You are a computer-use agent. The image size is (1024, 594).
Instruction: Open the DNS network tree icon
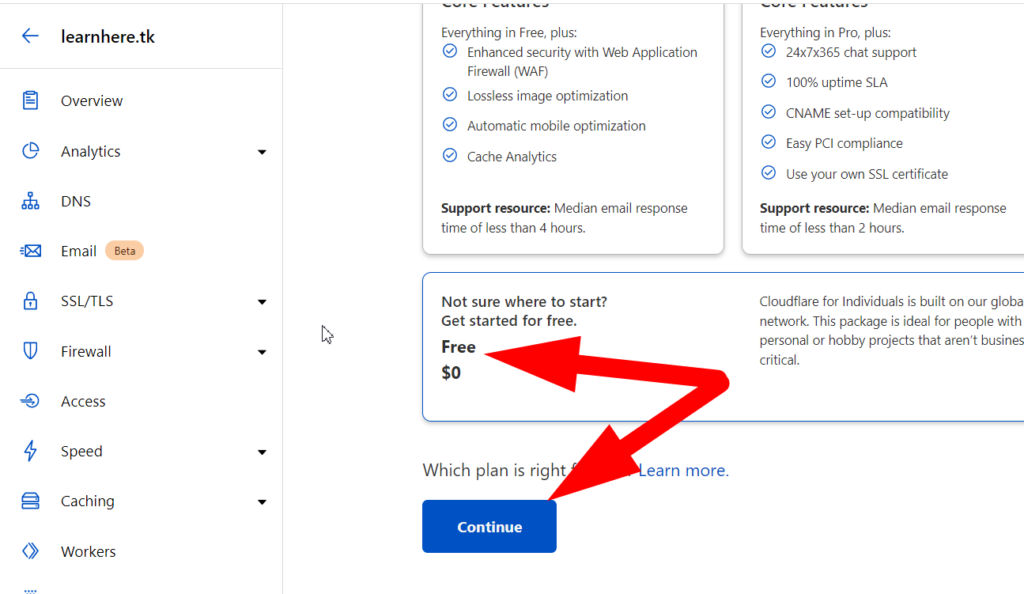pyautogui.click(x=30, y=201)
